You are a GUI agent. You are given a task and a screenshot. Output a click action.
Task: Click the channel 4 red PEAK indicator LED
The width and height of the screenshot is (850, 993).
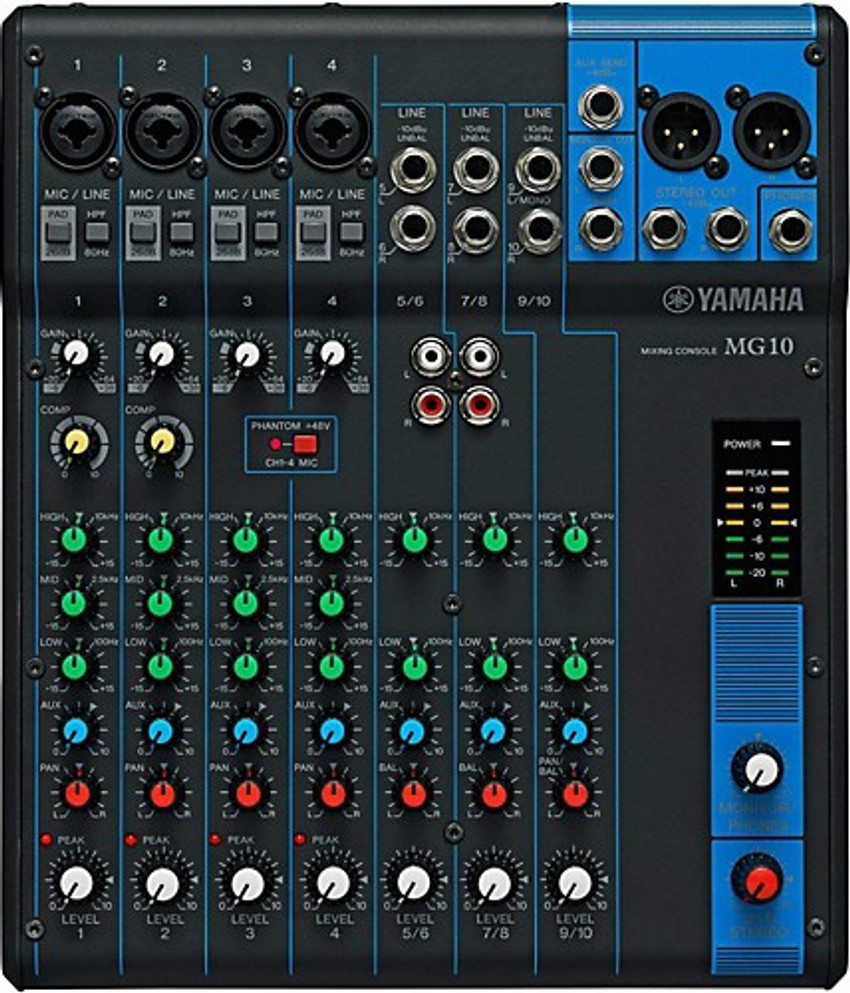point(300,840)
